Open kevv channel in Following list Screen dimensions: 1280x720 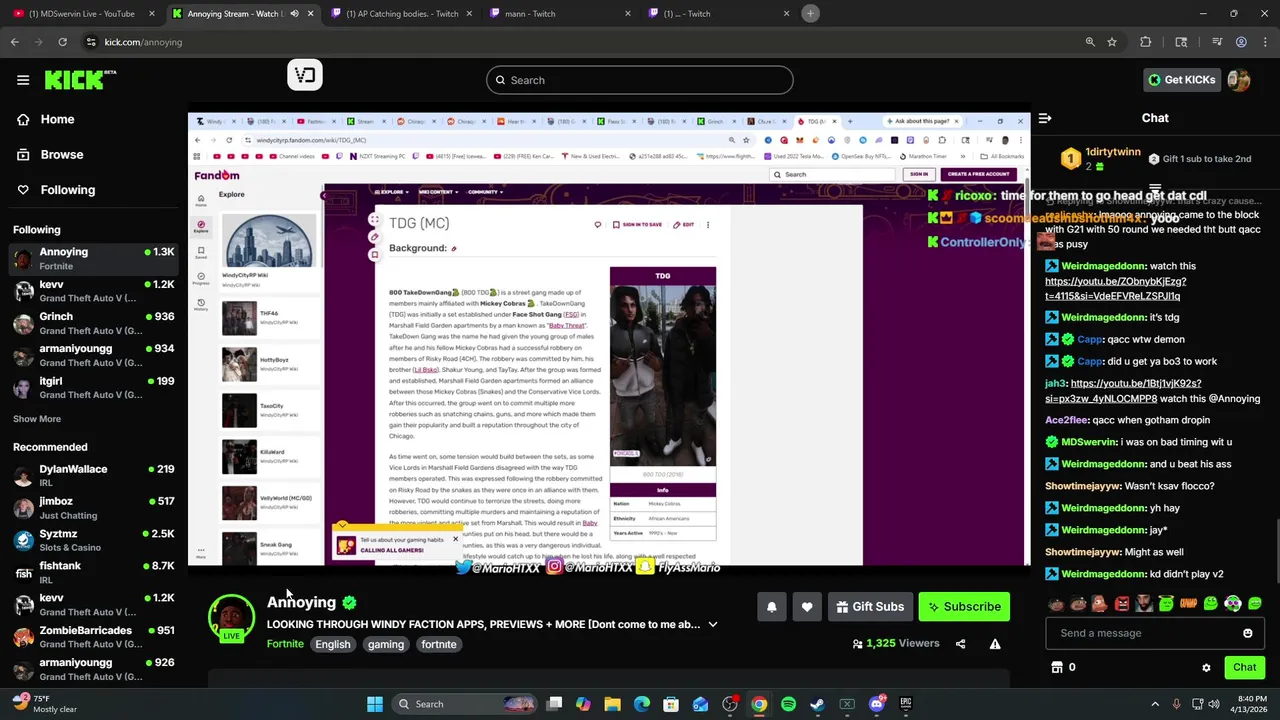(x=94, y=291)
